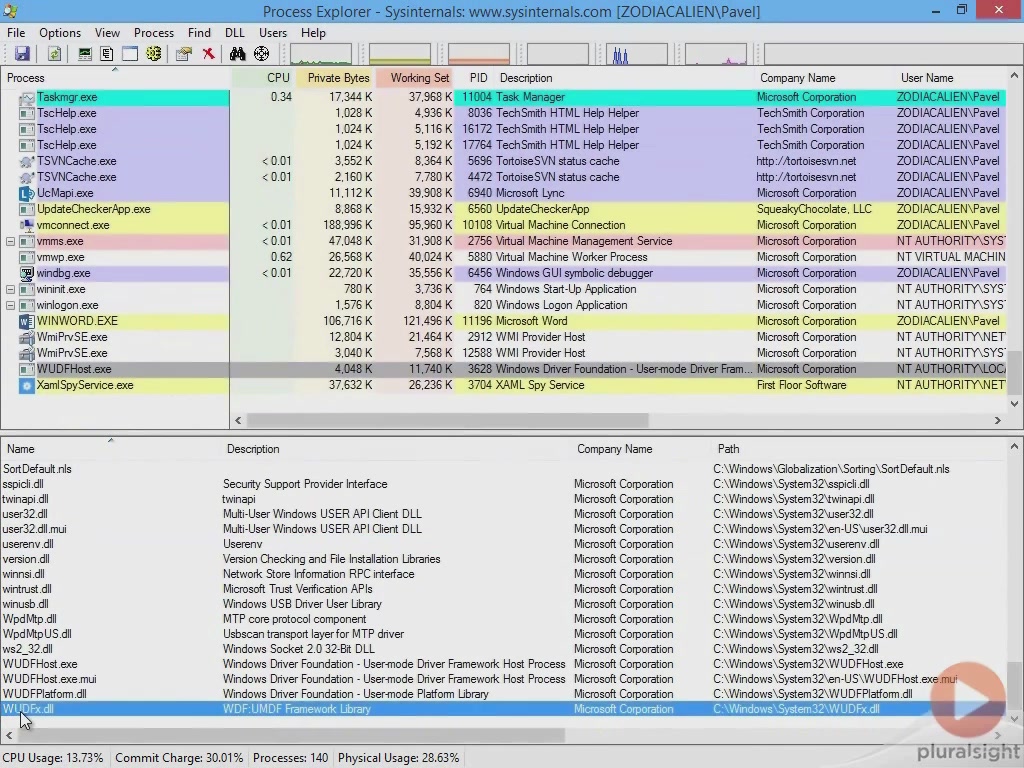
Task: Click the Save toolbar icon
Action: point(22,54)
